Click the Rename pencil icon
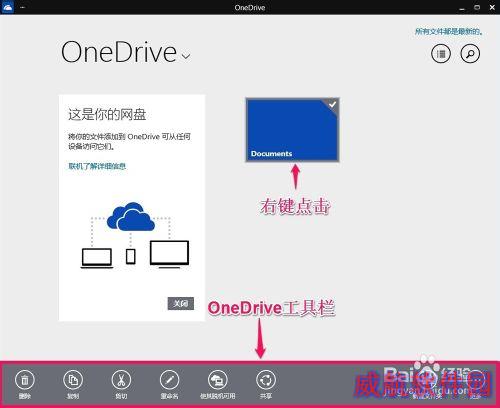Screen dimensions: 500x408 [169, 380]
